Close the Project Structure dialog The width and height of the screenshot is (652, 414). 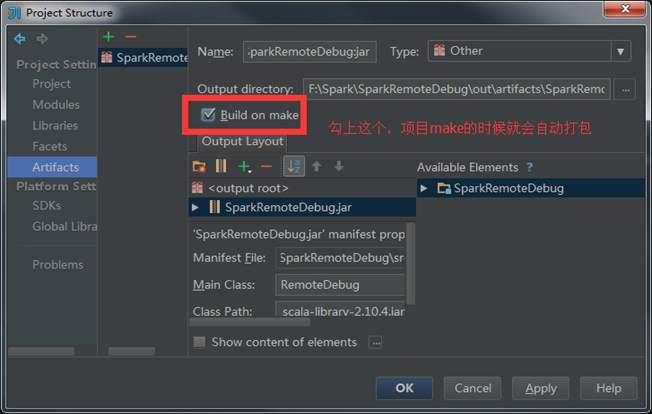coord(625,9)
